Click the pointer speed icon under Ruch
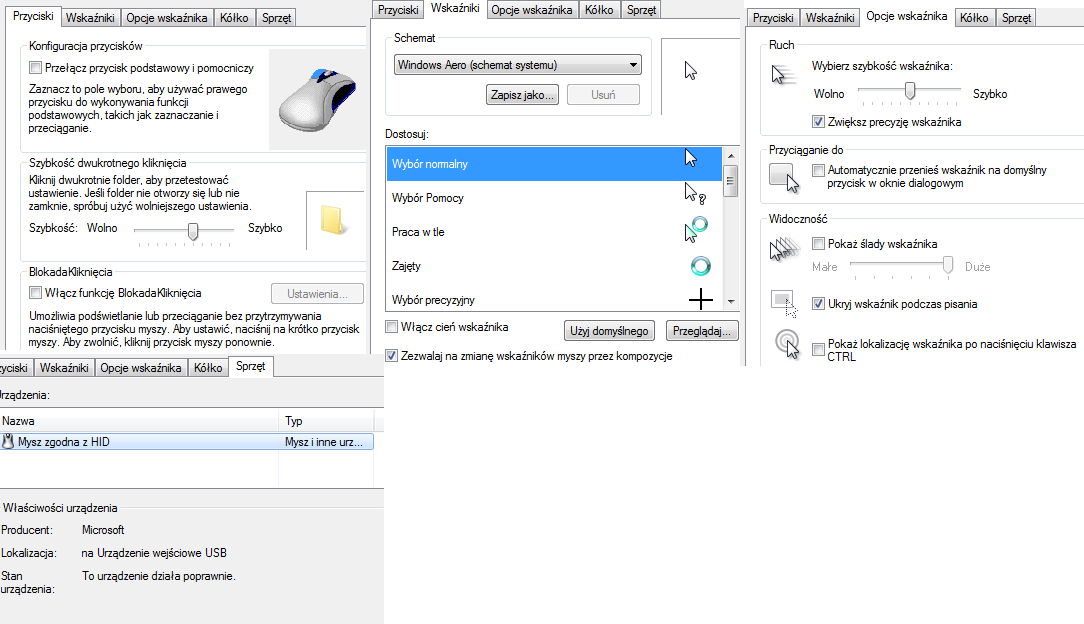 (782, 73)
